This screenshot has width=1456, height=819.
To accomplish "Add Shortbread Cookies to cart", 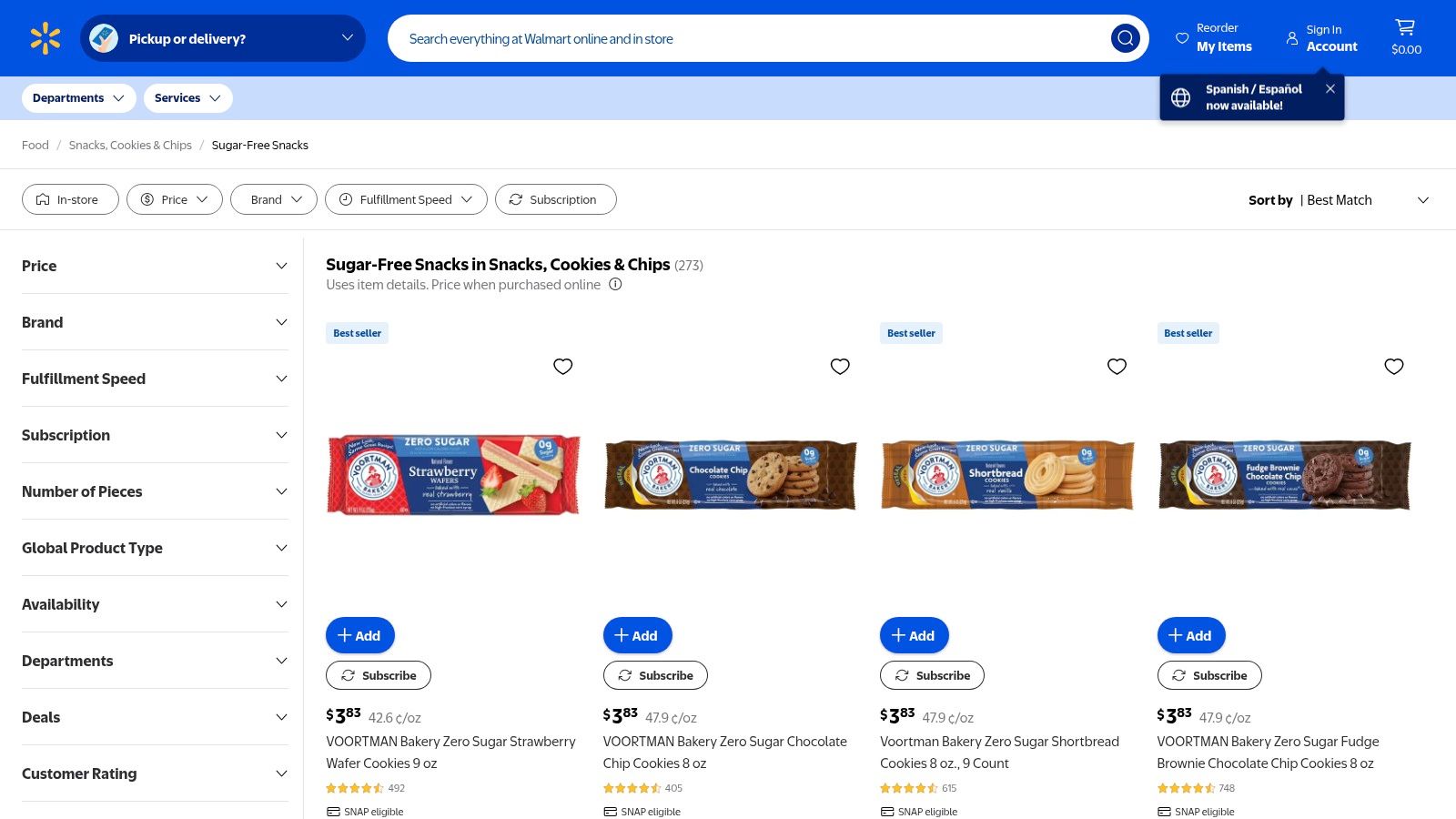I will click(x=914, y=635).
